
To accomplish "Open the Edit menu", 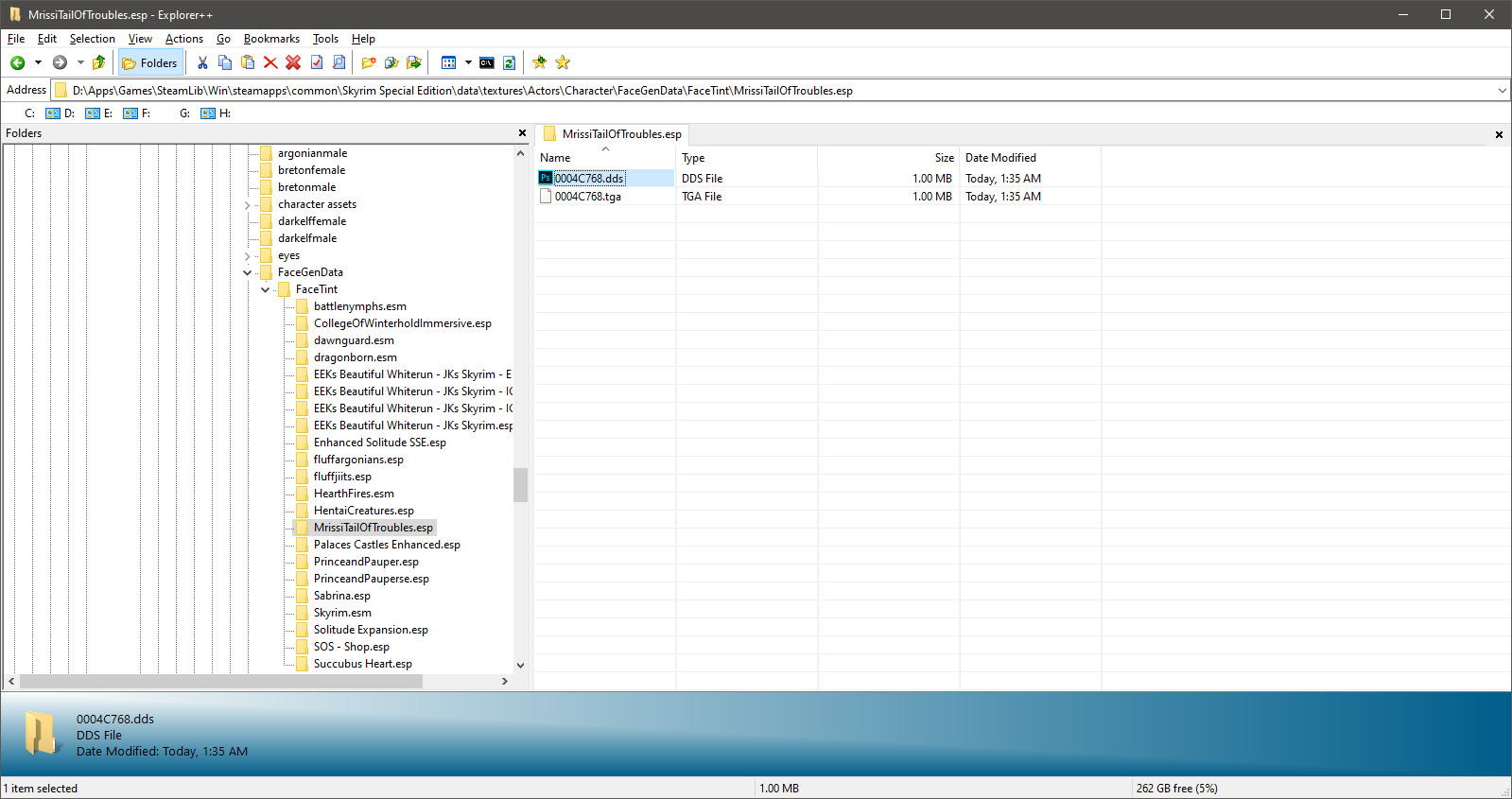I will [x=47, y=39].
